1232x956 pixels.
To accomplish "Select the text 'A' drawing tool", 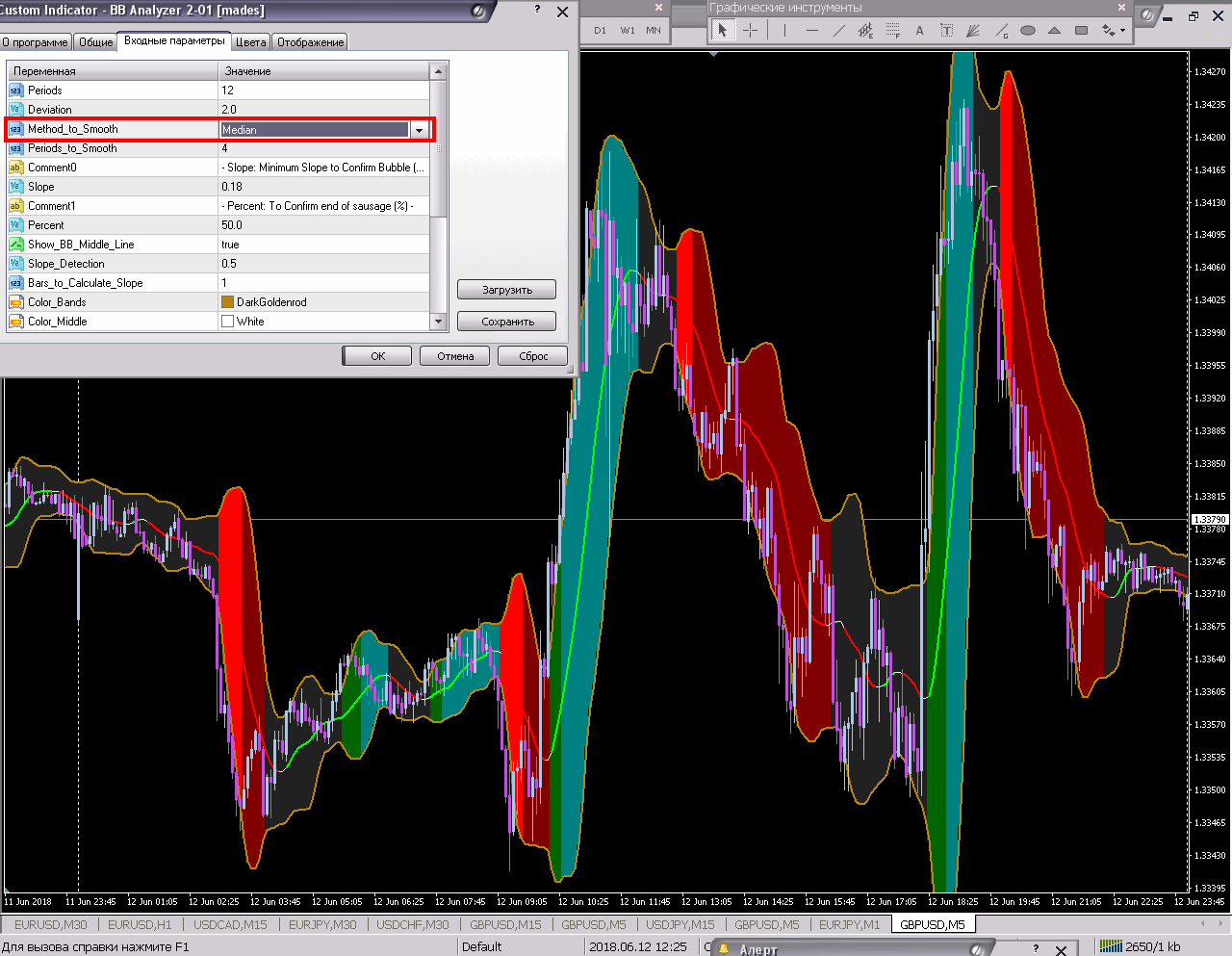I will tap(919, 30).
